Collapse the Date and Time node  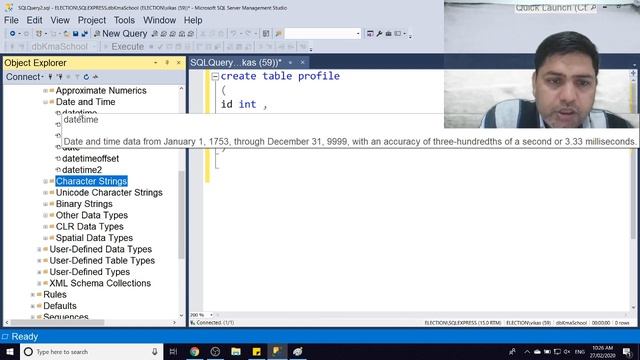pos(46,102)
